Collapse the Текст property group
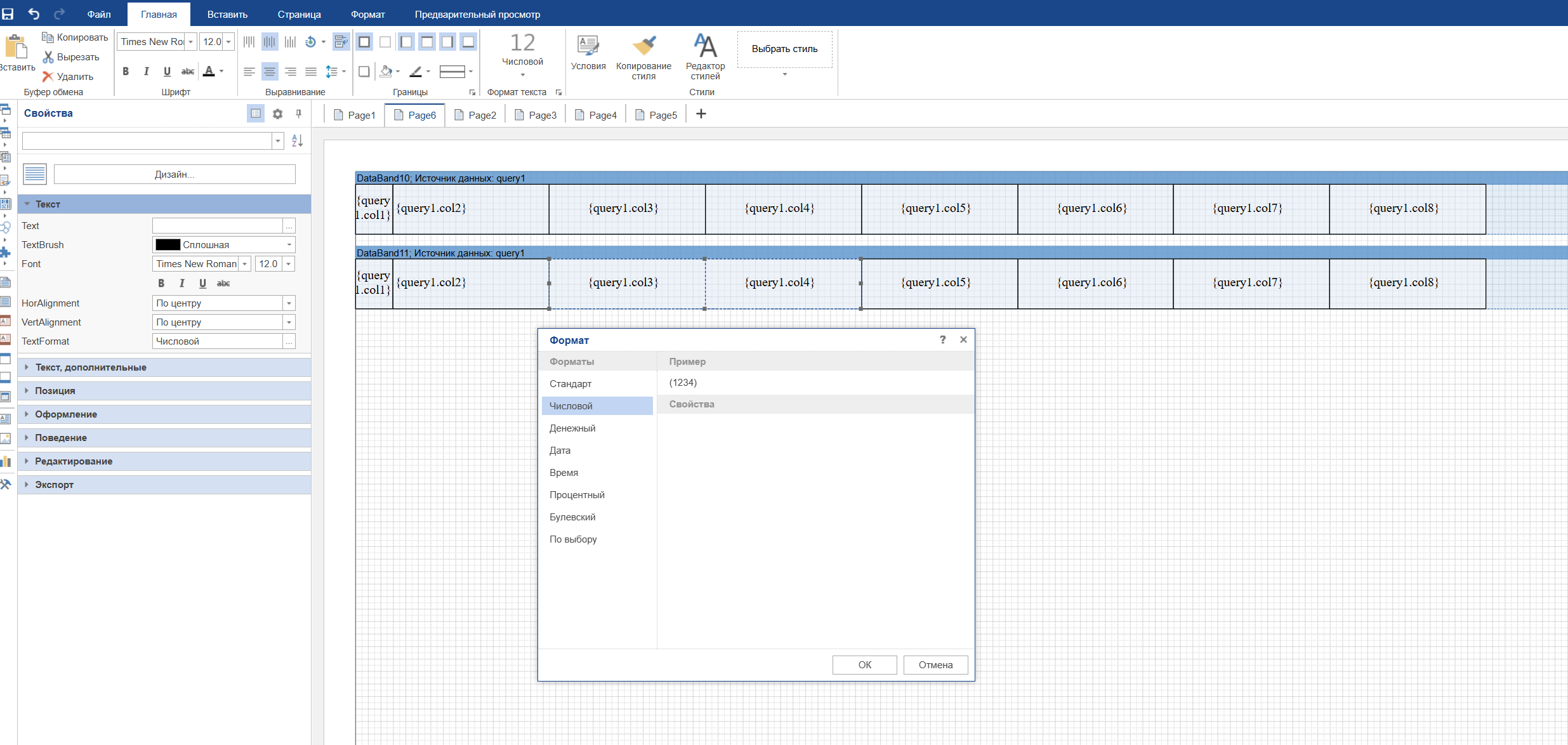 point(164,204)
